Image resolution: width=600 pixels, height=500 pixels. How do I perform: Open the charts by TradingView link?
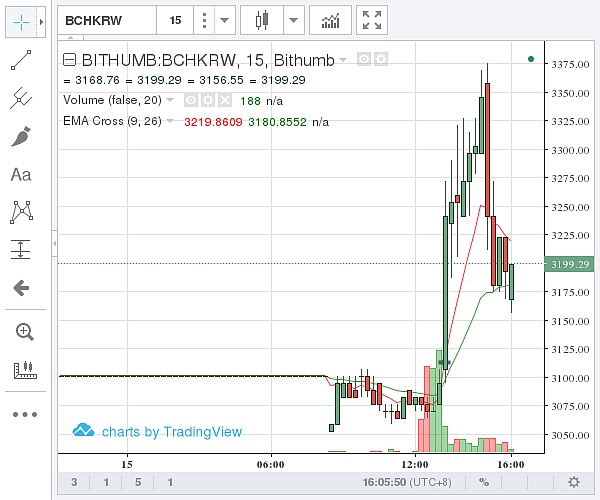[157, 431]
